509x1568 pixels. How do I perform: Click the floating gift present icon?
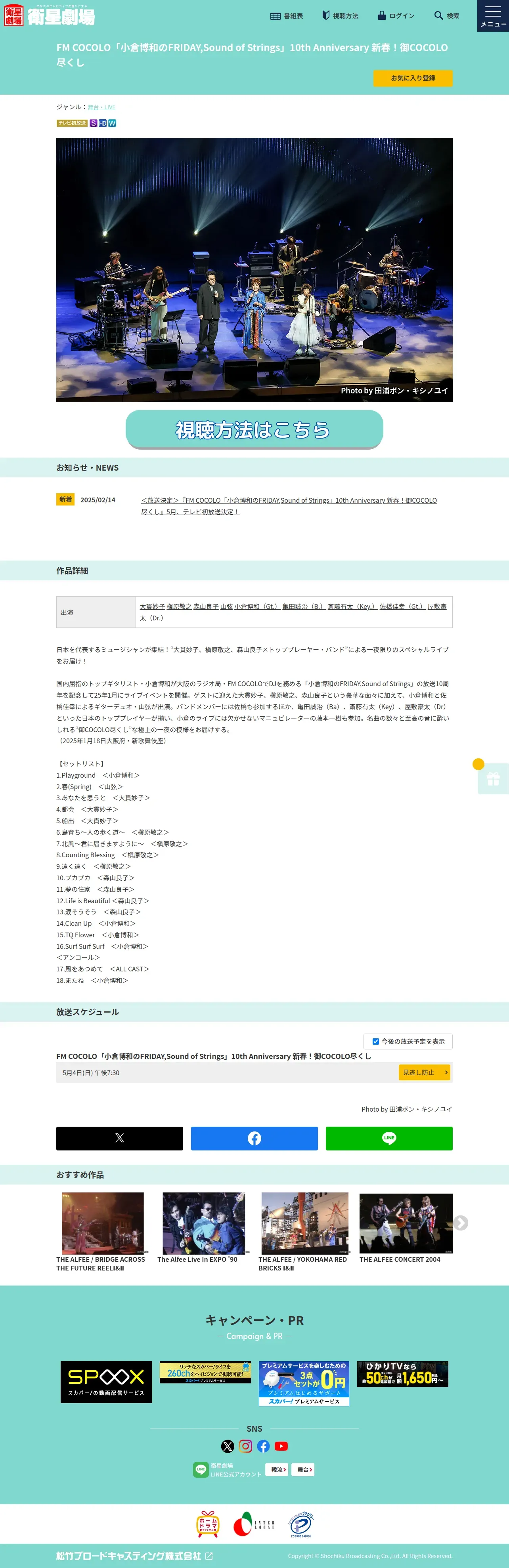[x=493, y=778]
